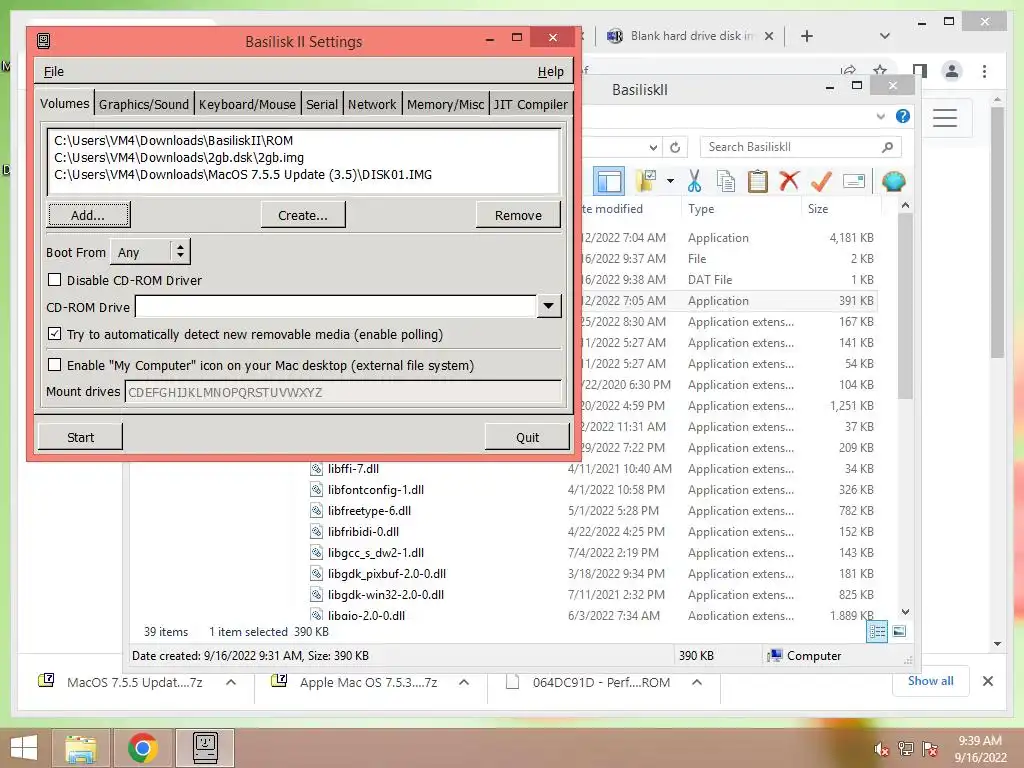Open the Windows Start button
Screen dimensions: 1024x768
click(24, 748)
